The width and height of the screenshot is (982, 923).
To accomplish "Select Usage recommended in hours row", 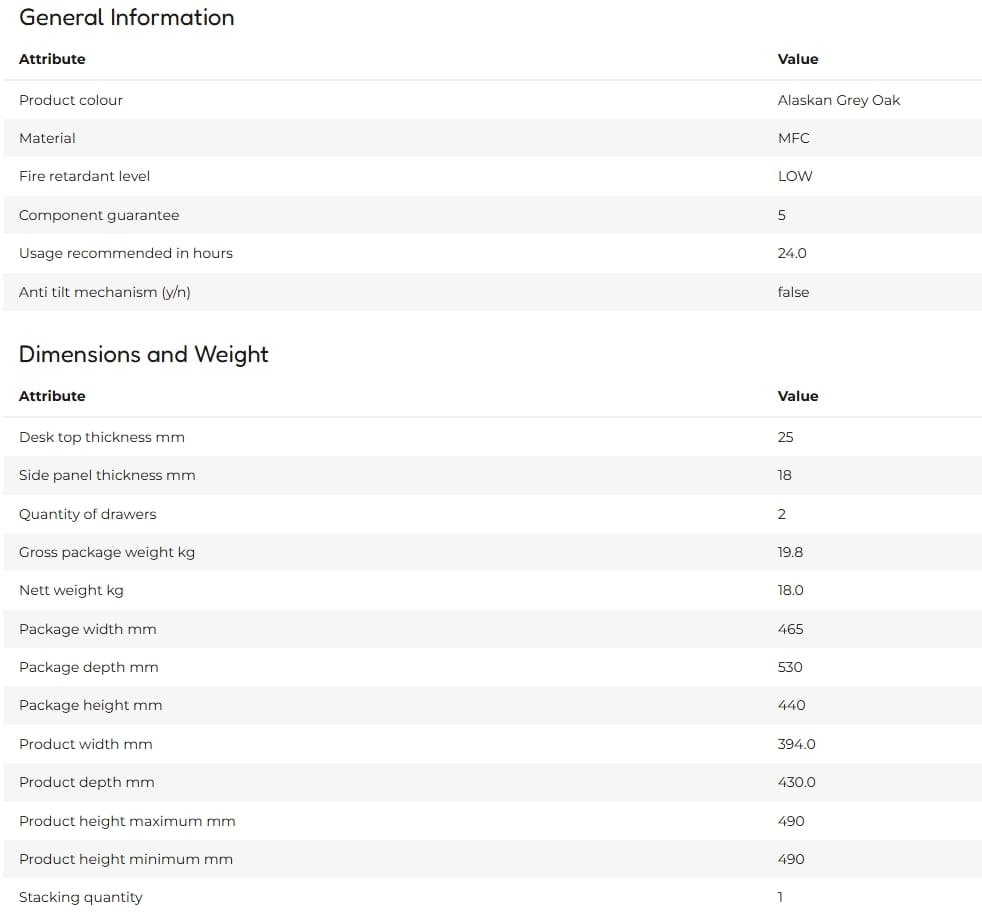I will (x=492, y=254).
